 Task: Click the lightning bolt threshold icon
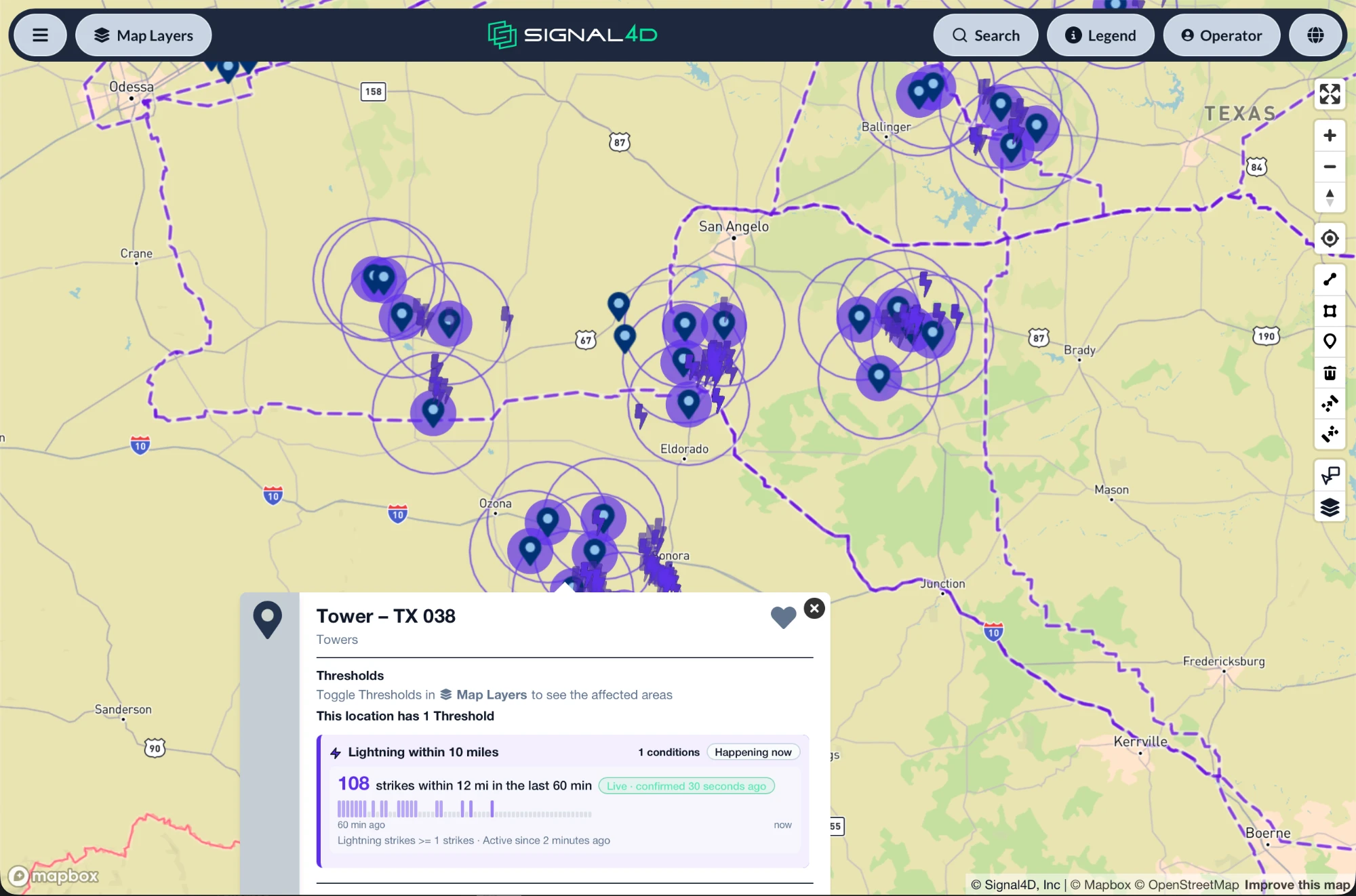[336, 753]
